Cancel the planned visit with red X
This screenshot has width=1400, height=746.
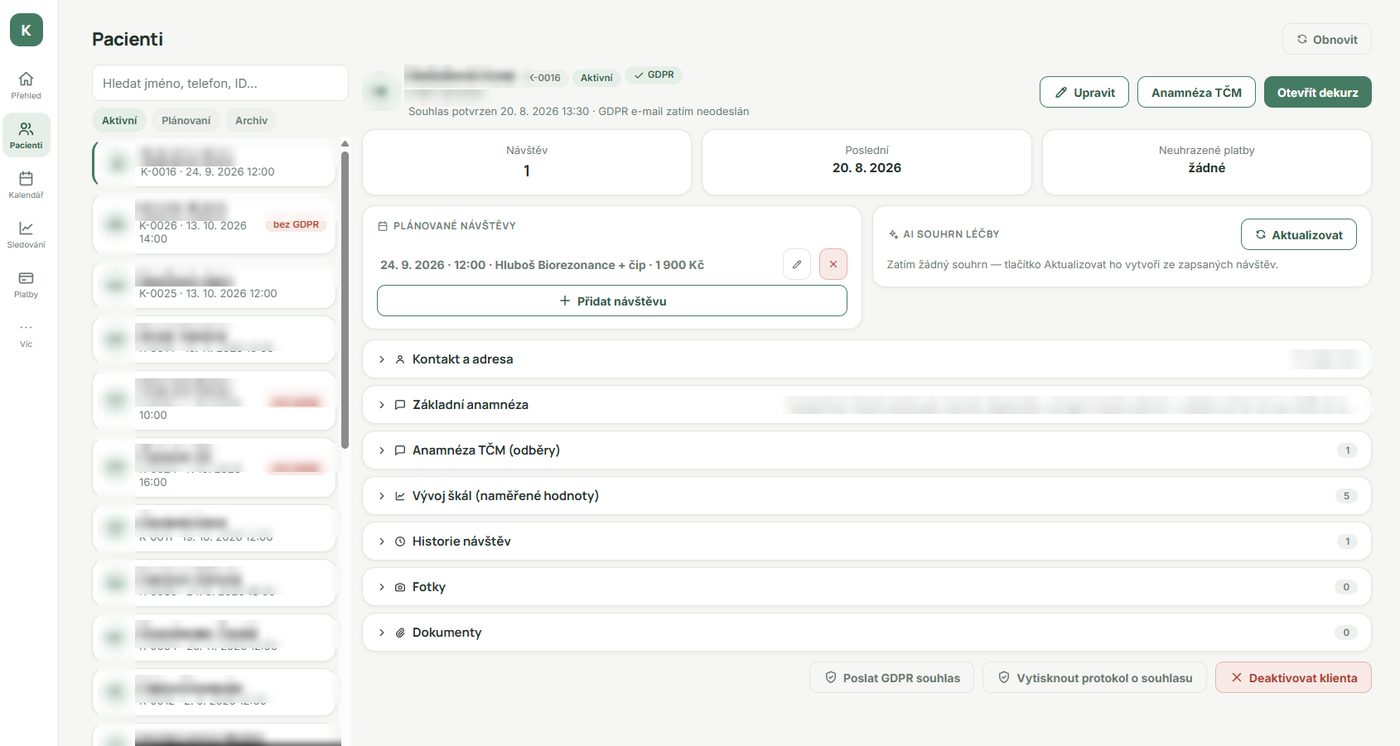point(833,265)
